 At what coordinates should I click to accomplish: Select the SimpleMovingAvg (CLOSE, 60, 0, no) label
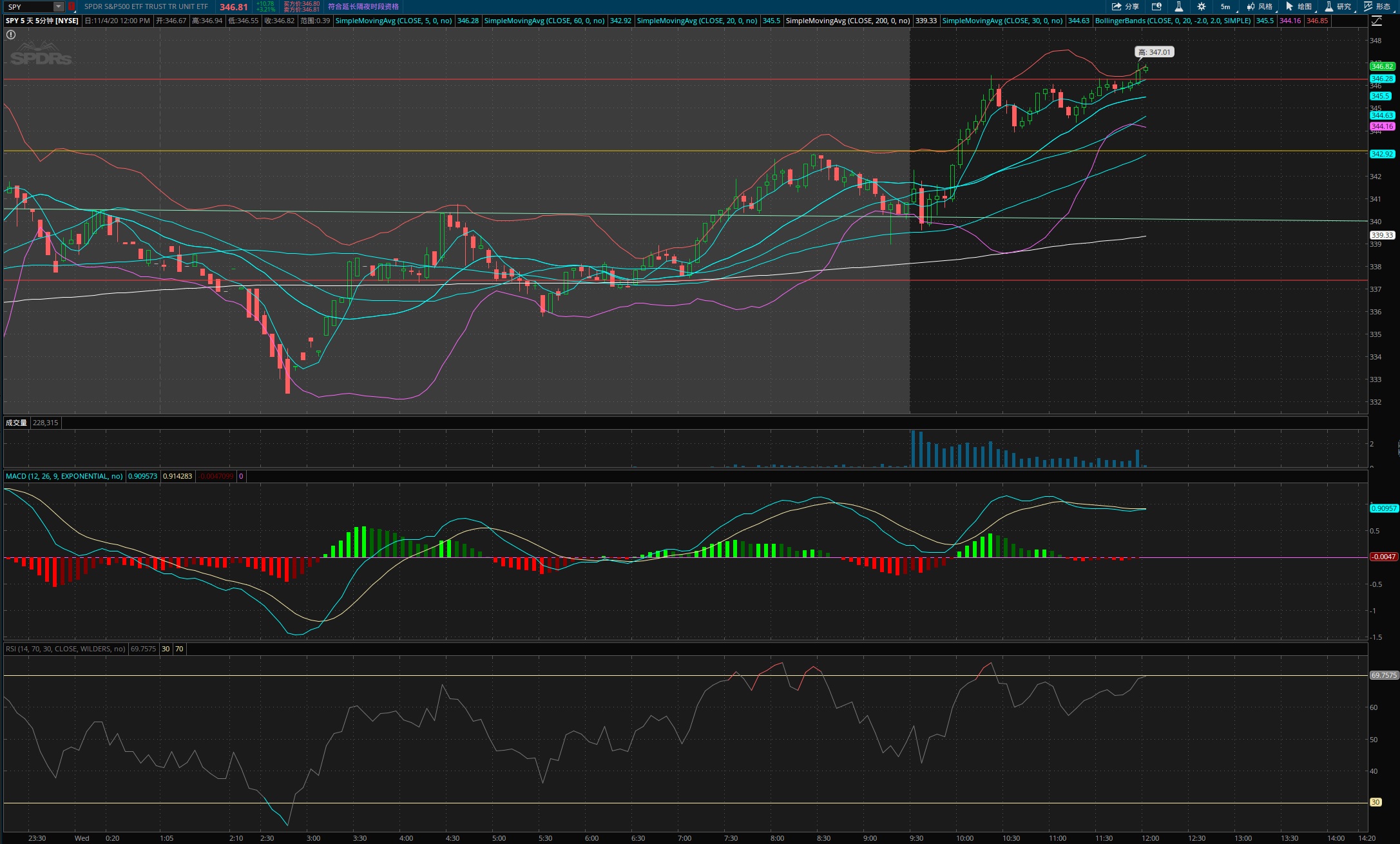544,21
